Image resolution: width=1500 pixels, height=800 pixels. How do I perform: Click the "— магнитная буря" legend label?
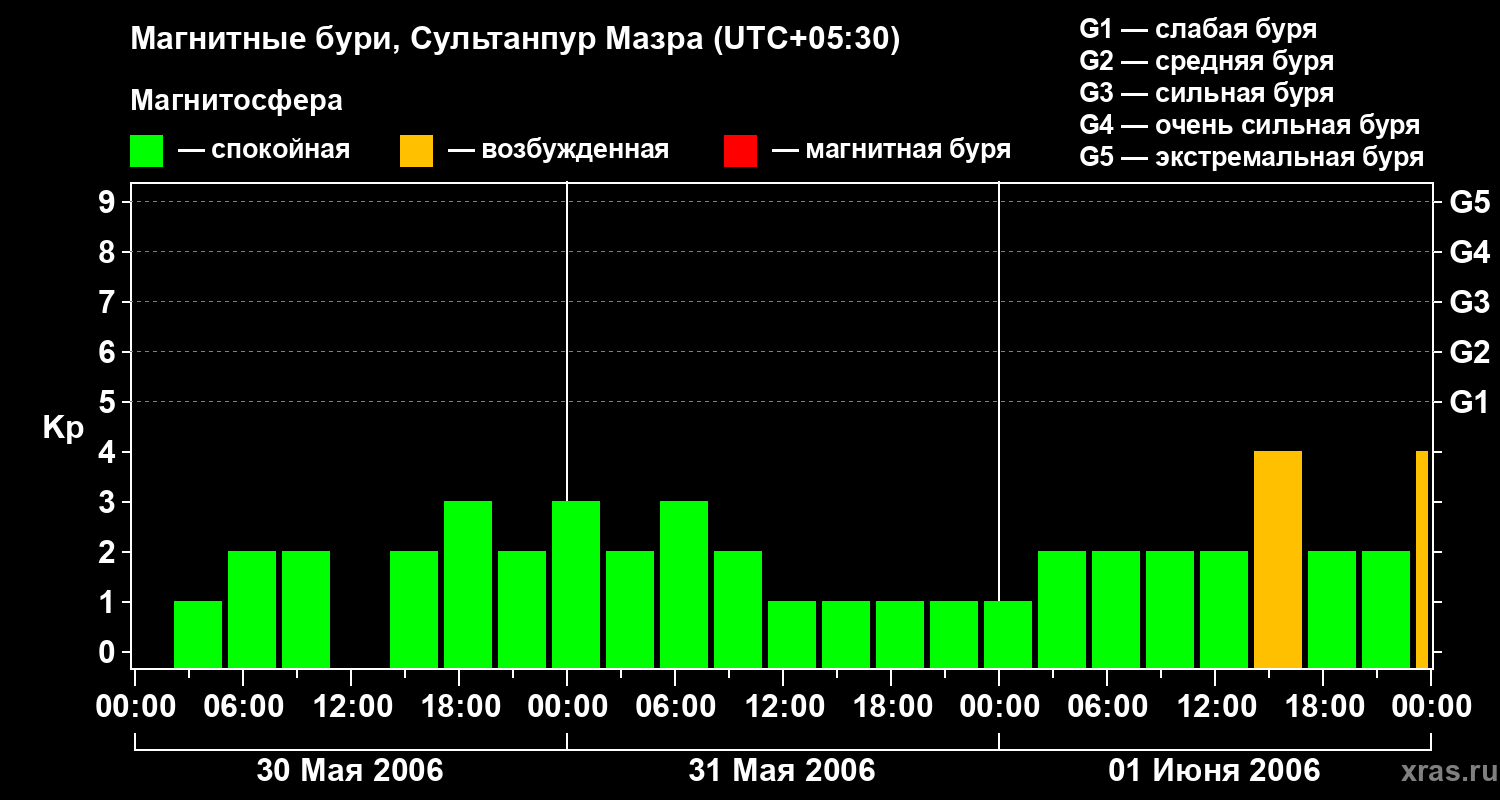[891, 150]
